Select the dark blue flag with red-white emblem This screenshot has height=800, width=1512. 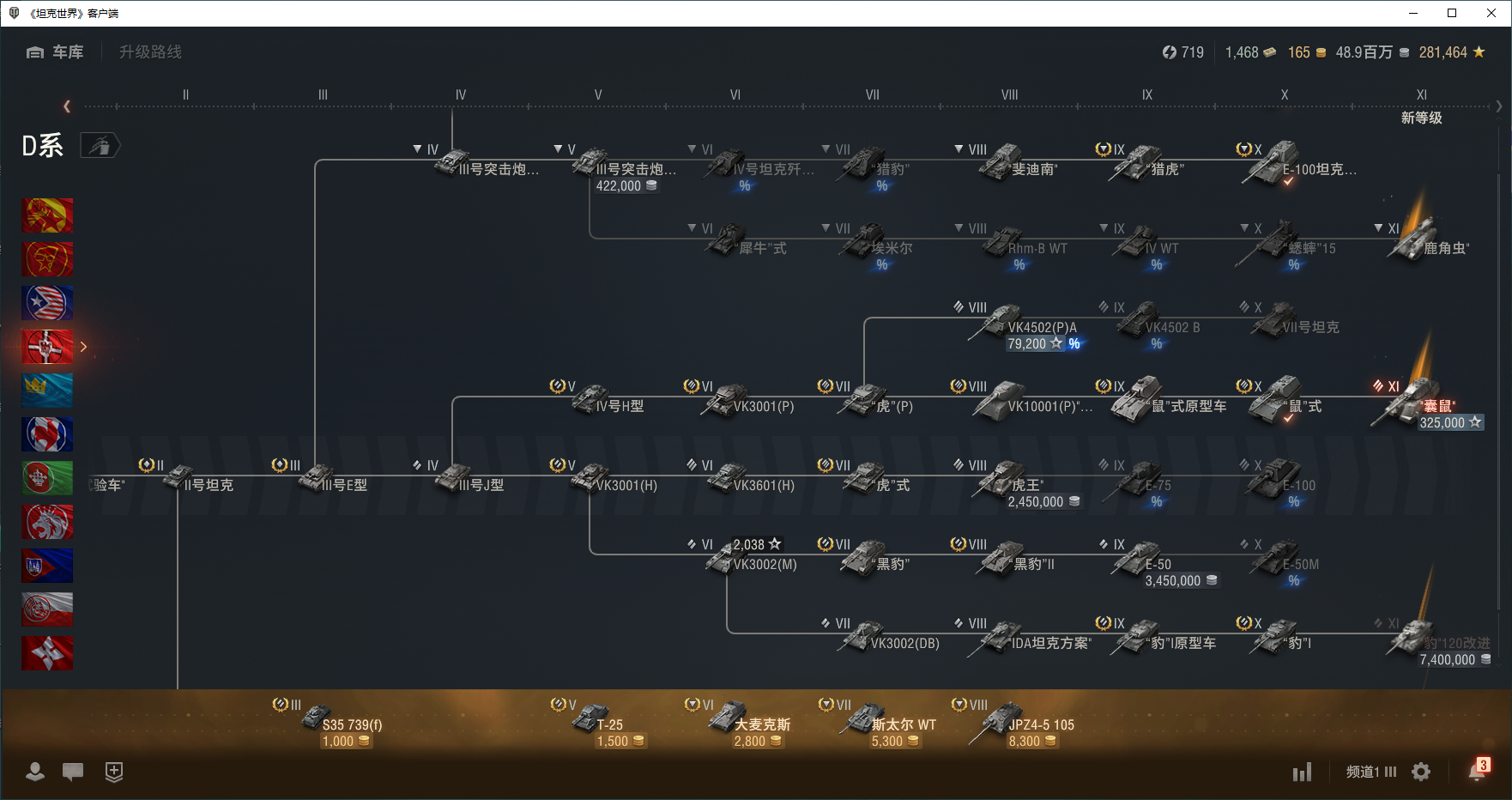47,434
